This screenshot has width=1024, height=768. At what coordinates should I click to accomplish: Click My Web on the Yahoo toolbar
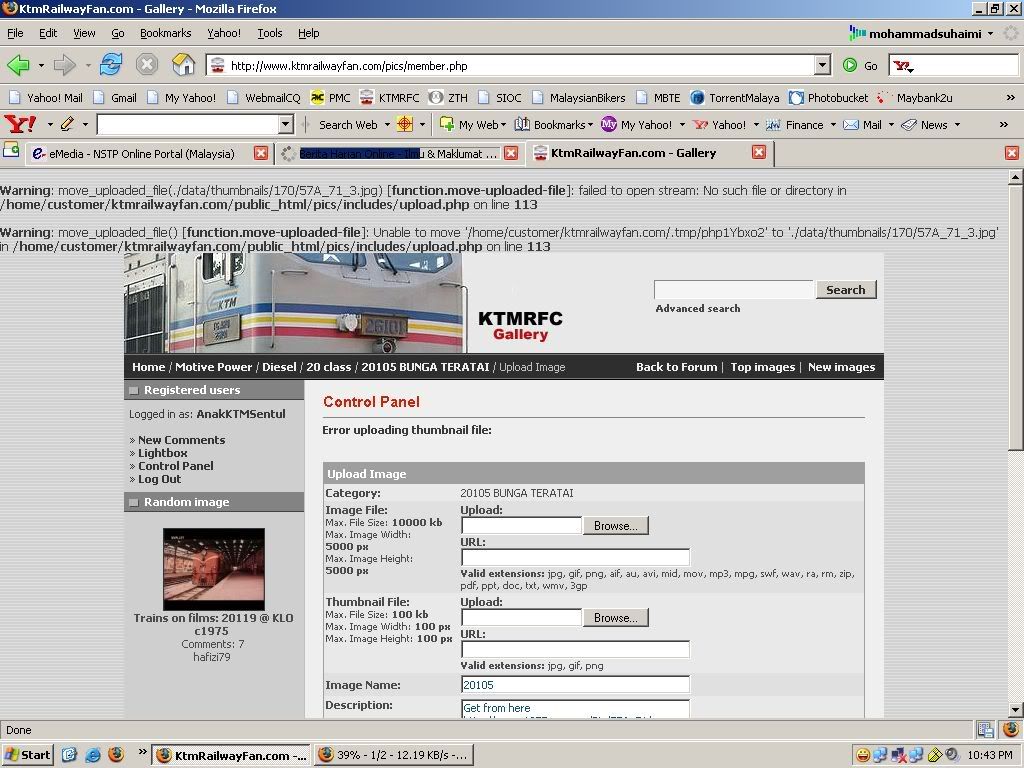(472, 125)
